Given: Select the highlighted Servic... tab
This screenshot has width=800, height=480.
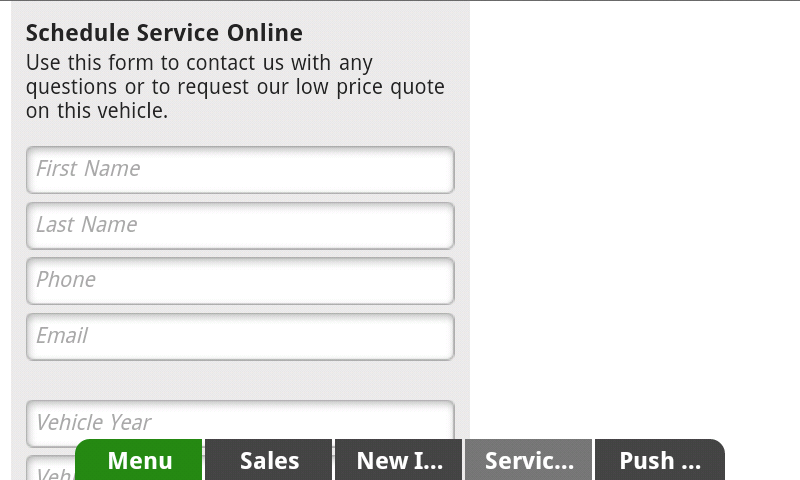Looking at the screenshot, I should (x=529, y=460).
